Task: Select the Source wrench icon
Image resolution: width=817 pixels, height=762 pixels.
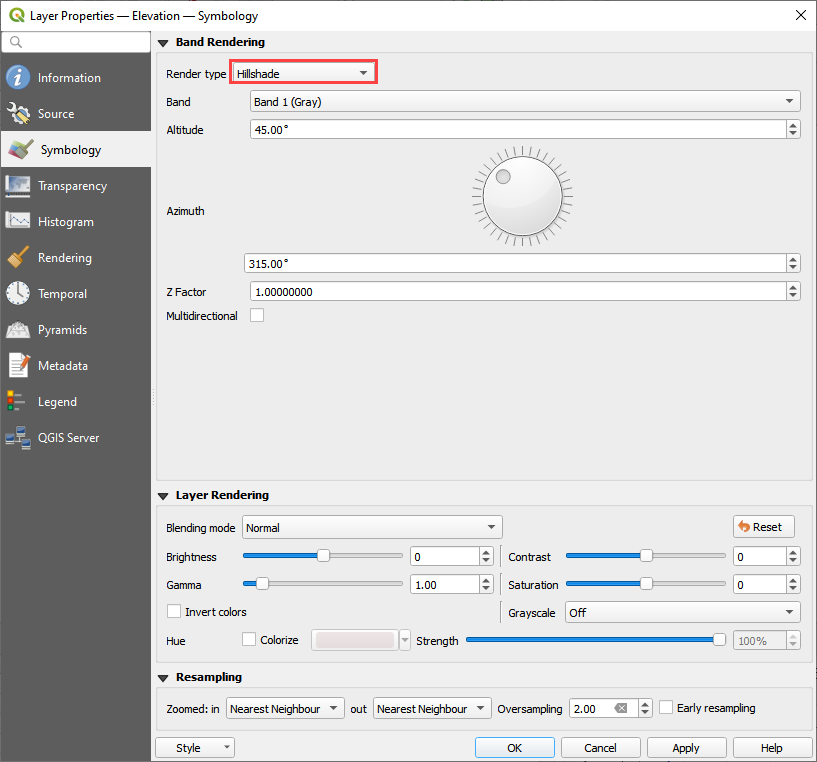Action: 18,114
